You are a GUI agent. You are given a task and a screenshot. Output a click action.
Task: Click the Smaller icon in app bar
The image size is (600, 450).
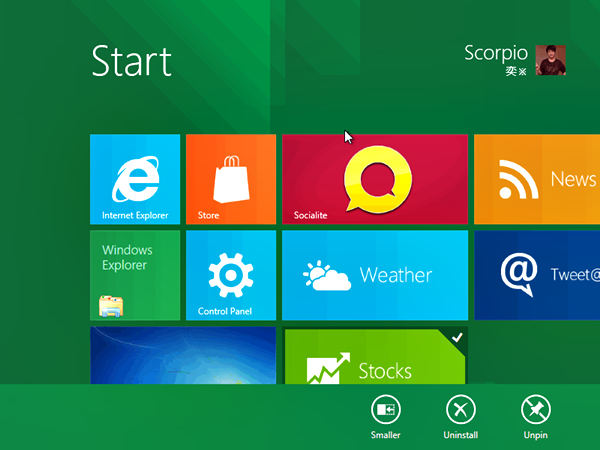(385, 409)
